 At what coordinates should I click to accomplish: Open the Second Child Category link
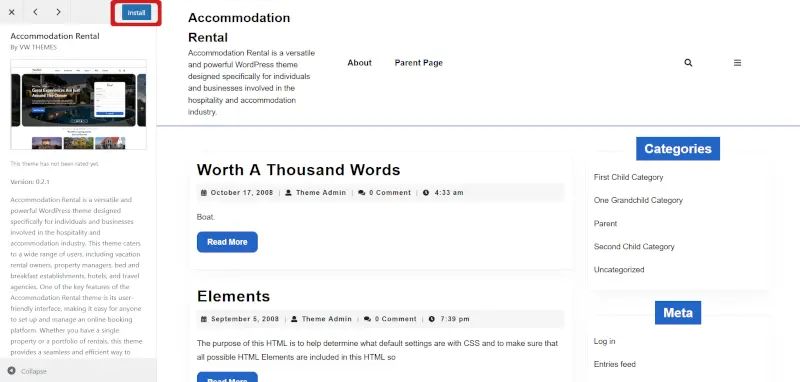pyautogui.click(x=634, y=247)
